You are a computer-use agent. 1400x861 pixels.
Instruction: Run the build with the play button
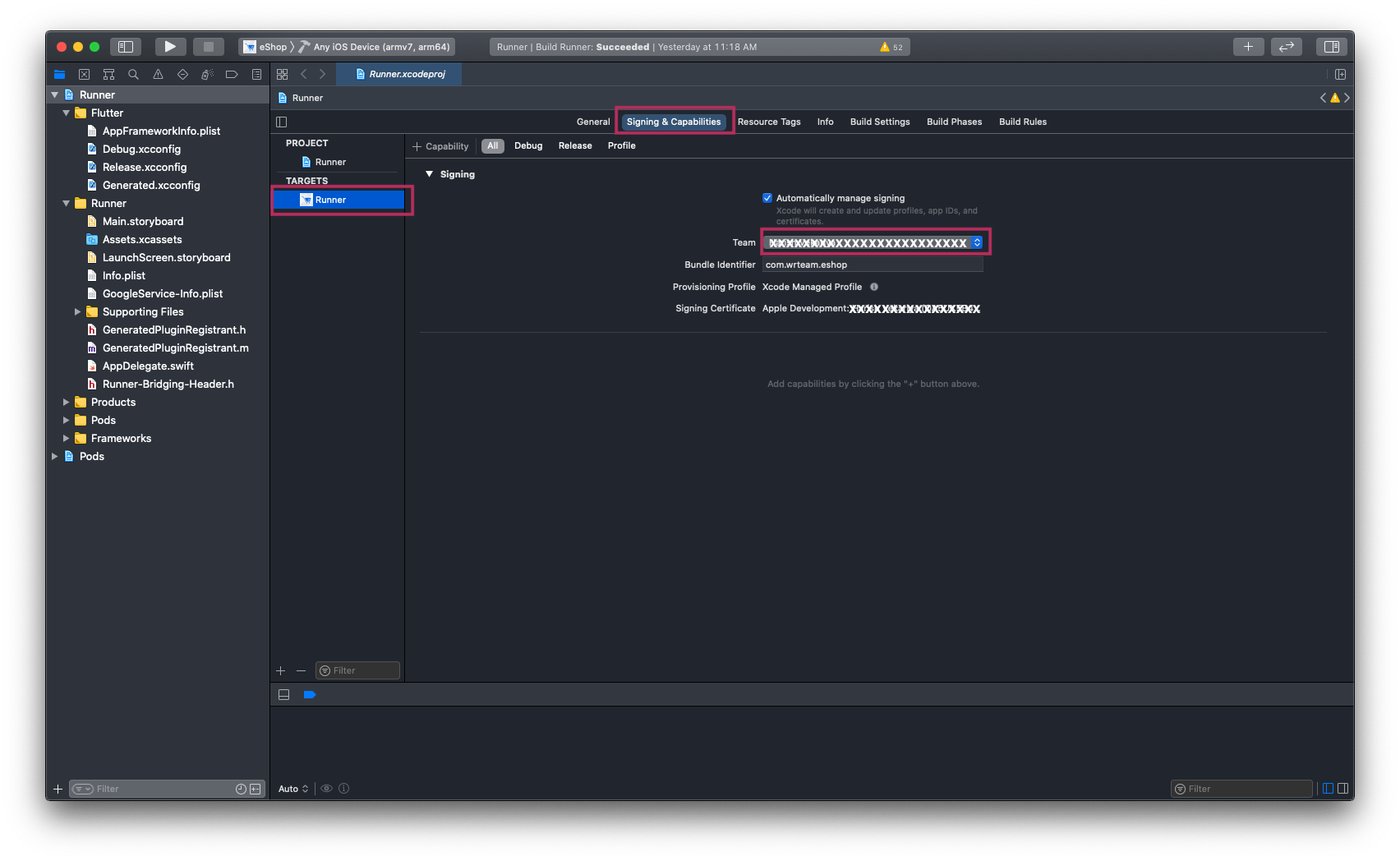pos(169,47)
